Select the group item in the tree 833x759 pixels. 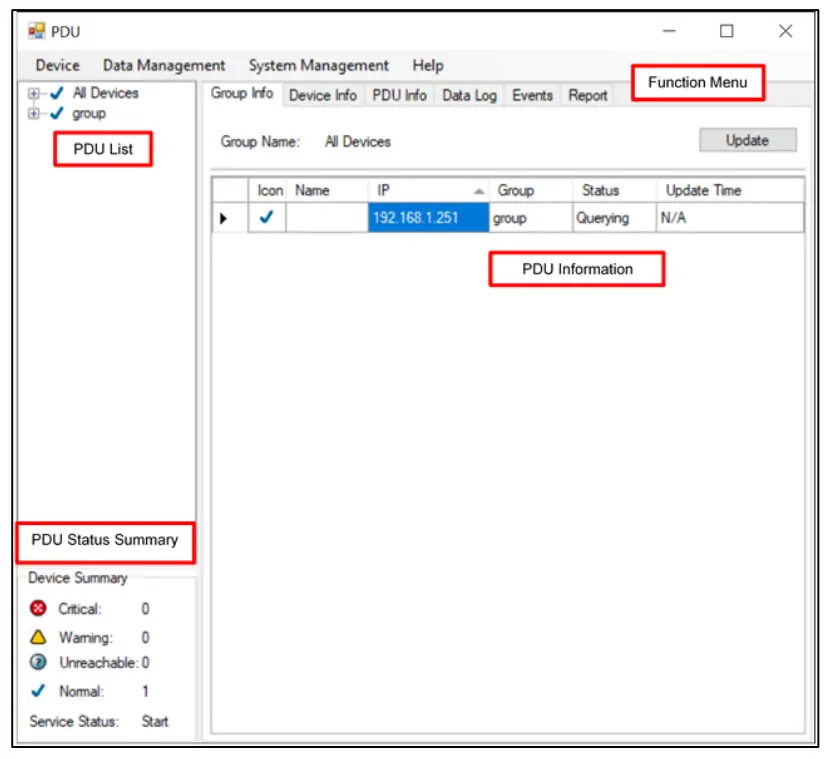coord(89,114)
